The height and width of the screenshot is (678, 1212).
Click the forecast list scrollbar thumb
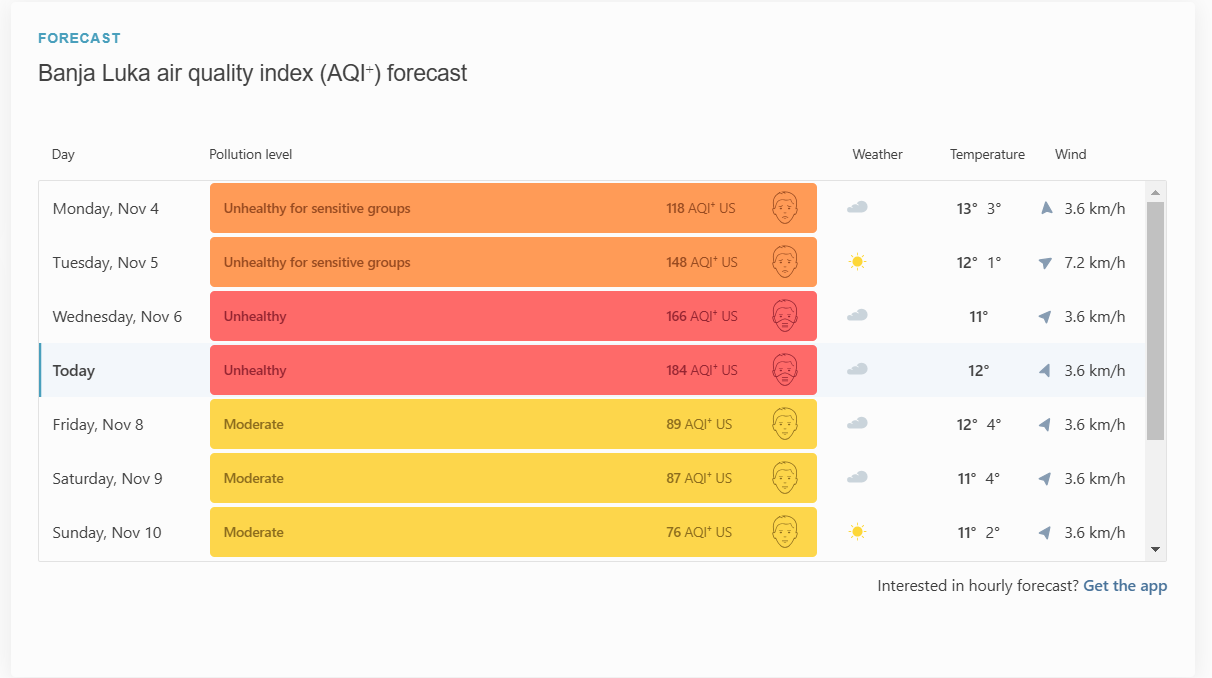coord(1156,321)
